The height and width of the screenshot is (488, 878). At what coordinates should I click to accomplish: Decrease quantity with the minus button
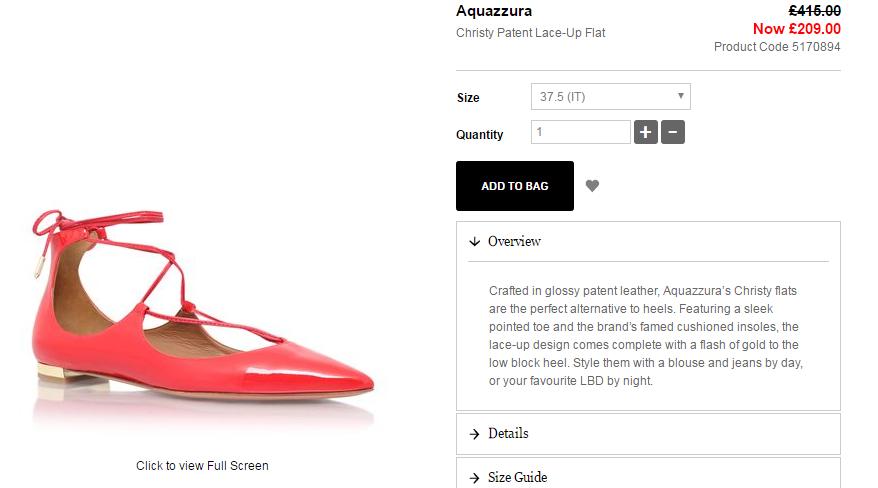coord(673,132)
